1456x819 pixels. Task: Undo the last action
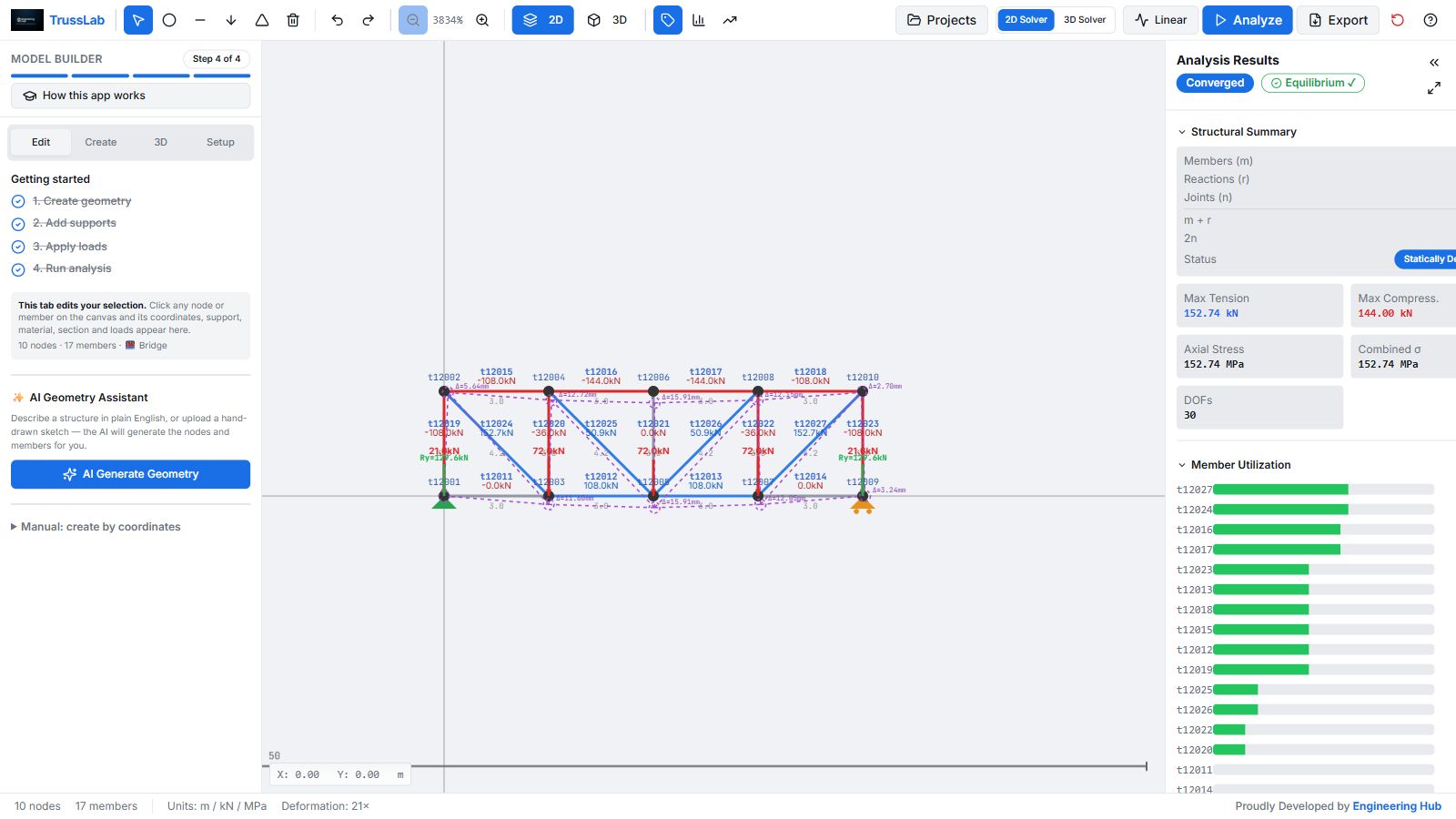point(337,20)
